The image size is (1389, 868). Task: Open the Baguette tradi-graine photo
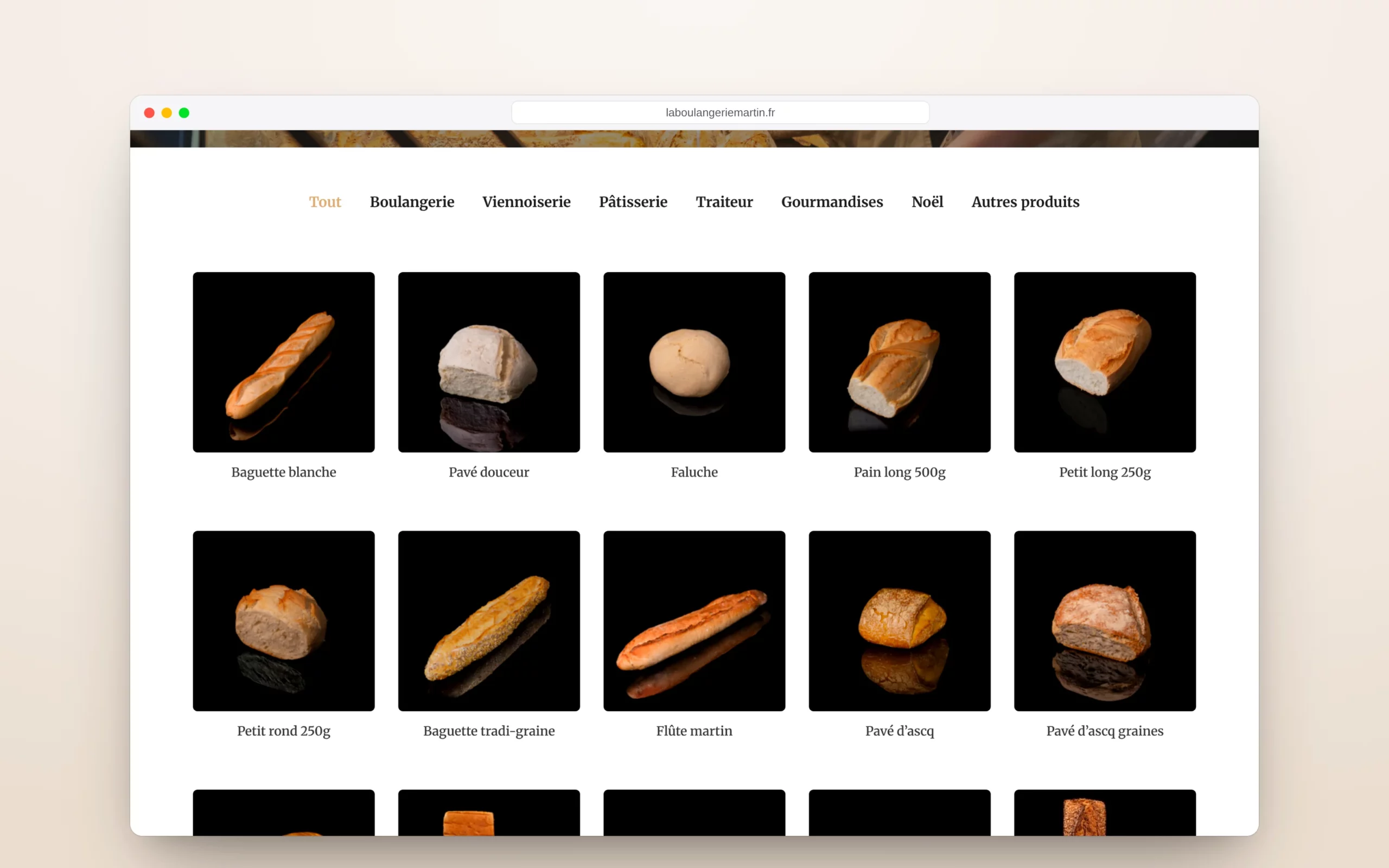489,621
